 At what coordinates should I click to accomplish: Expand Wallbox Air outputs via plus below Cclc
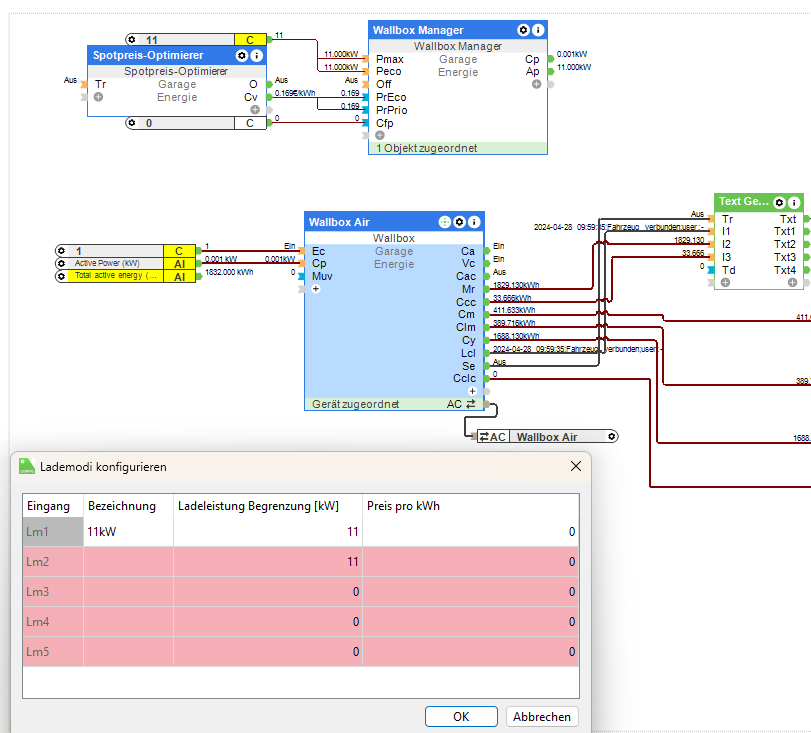point(473,391)
